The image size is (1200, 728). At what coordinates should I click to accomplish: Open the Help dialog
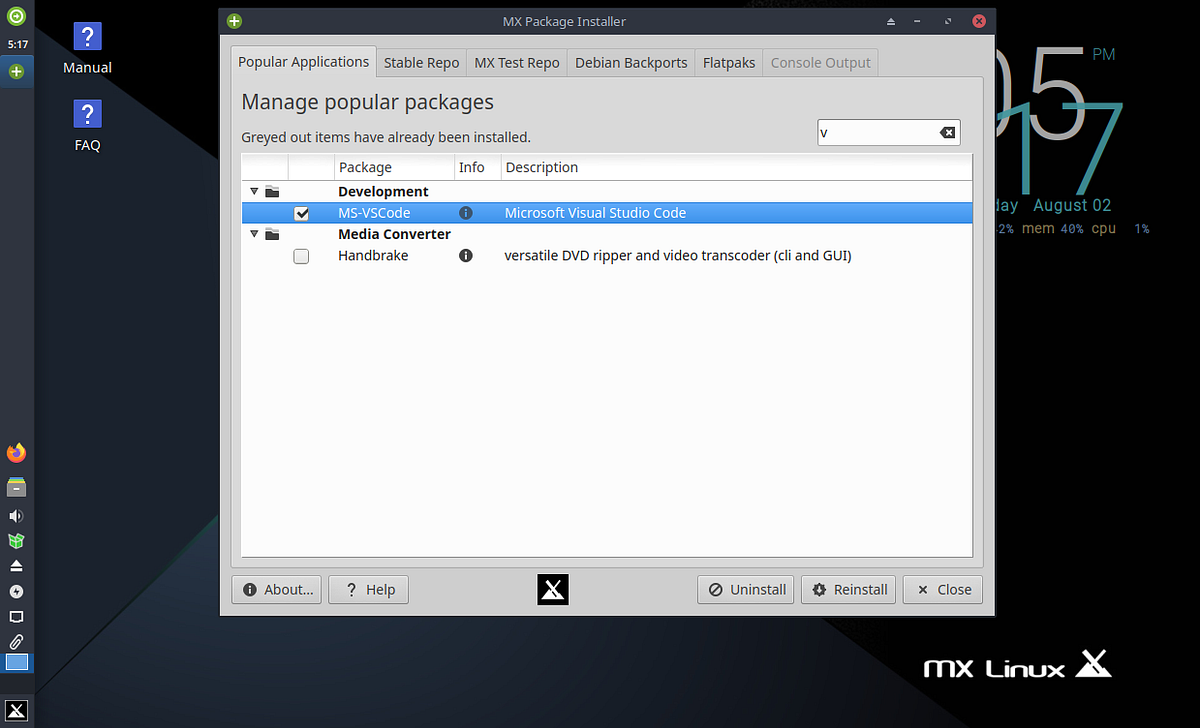click(x=368, y=589)
